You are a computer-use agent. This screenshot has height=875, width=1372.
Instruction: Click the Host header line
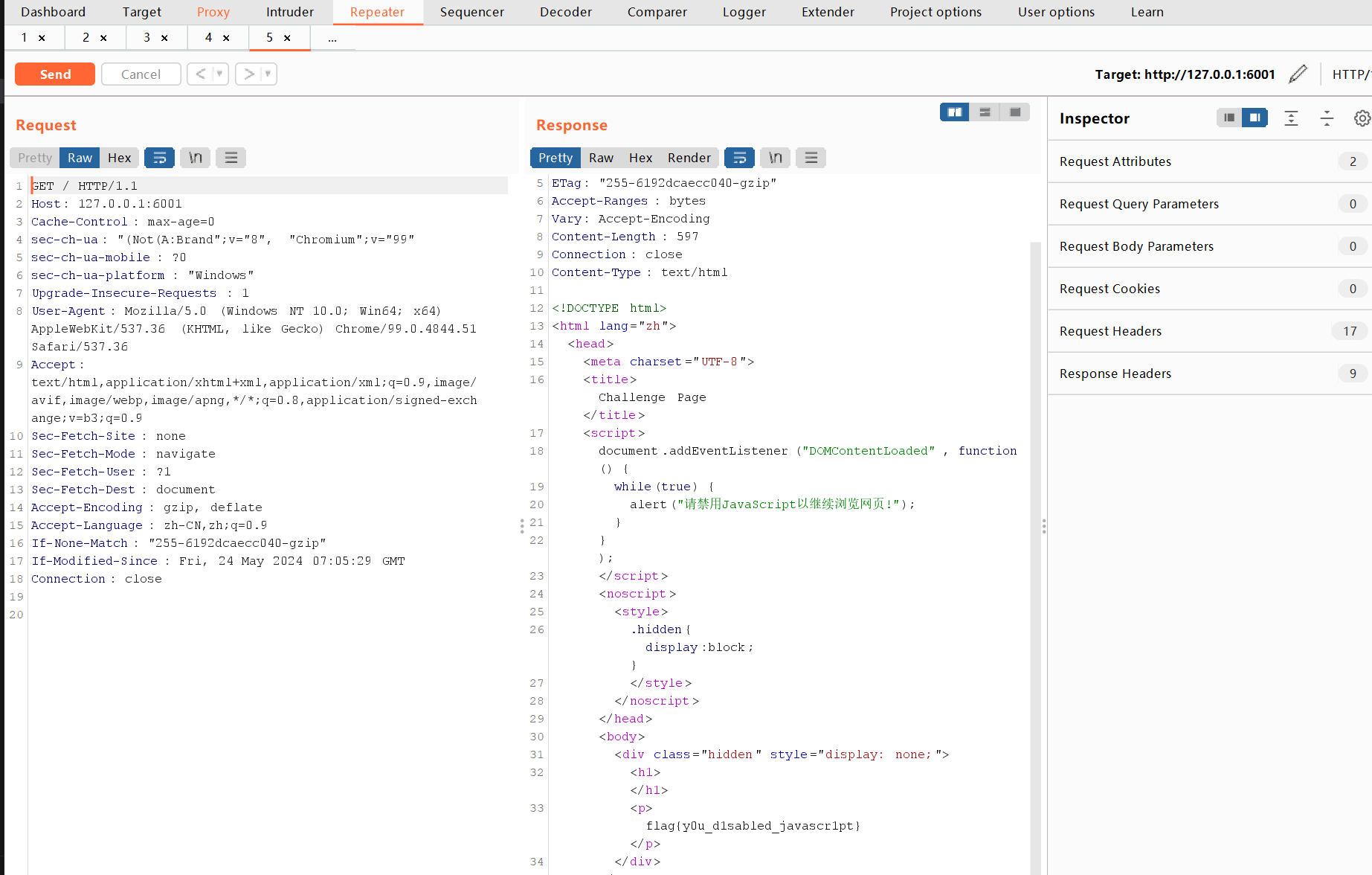coord(106,204)
